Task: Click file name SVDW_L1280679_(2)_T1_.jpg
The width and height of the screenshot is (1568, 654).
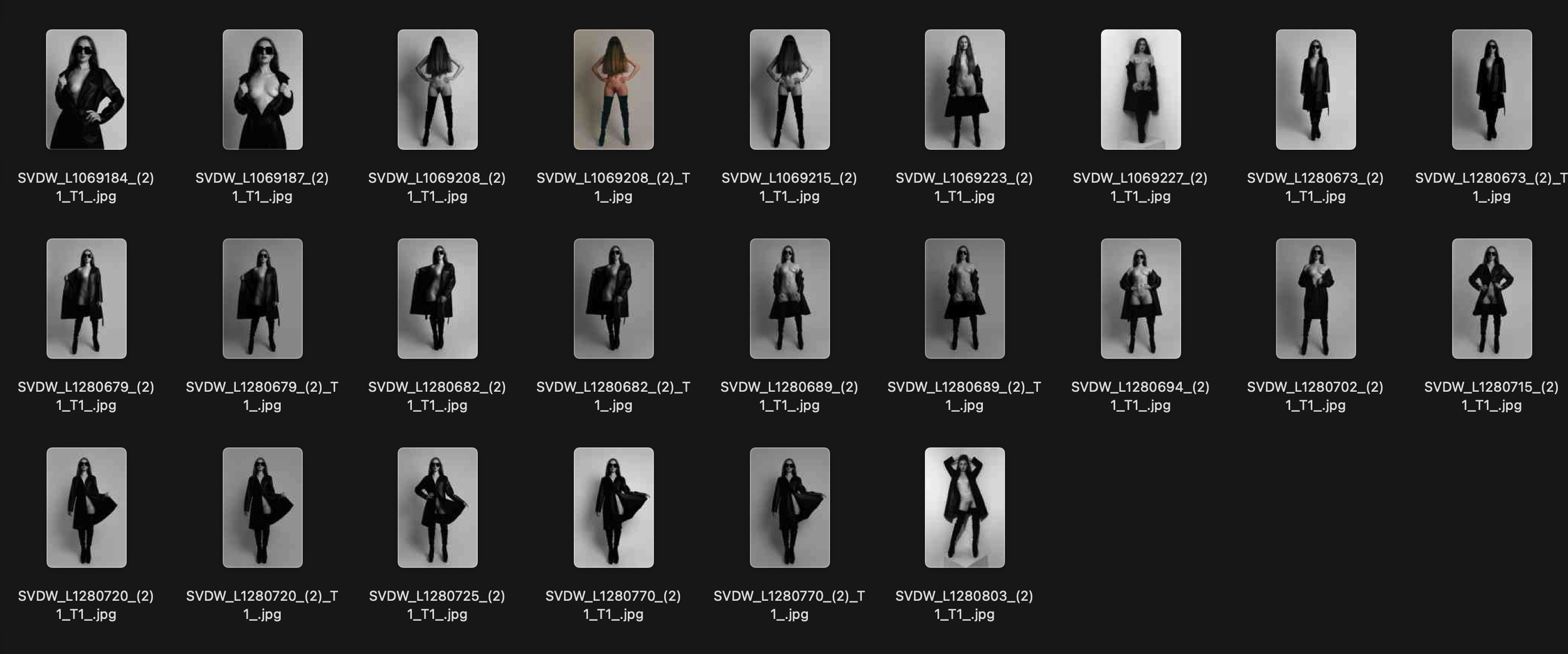Action: pos(262,396)
